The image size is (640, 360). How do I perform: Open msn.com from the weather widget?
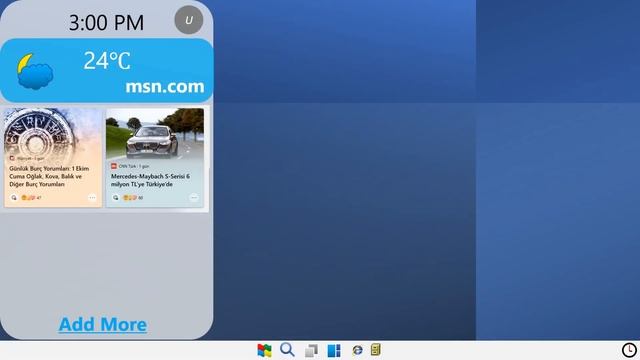(165, 87)
